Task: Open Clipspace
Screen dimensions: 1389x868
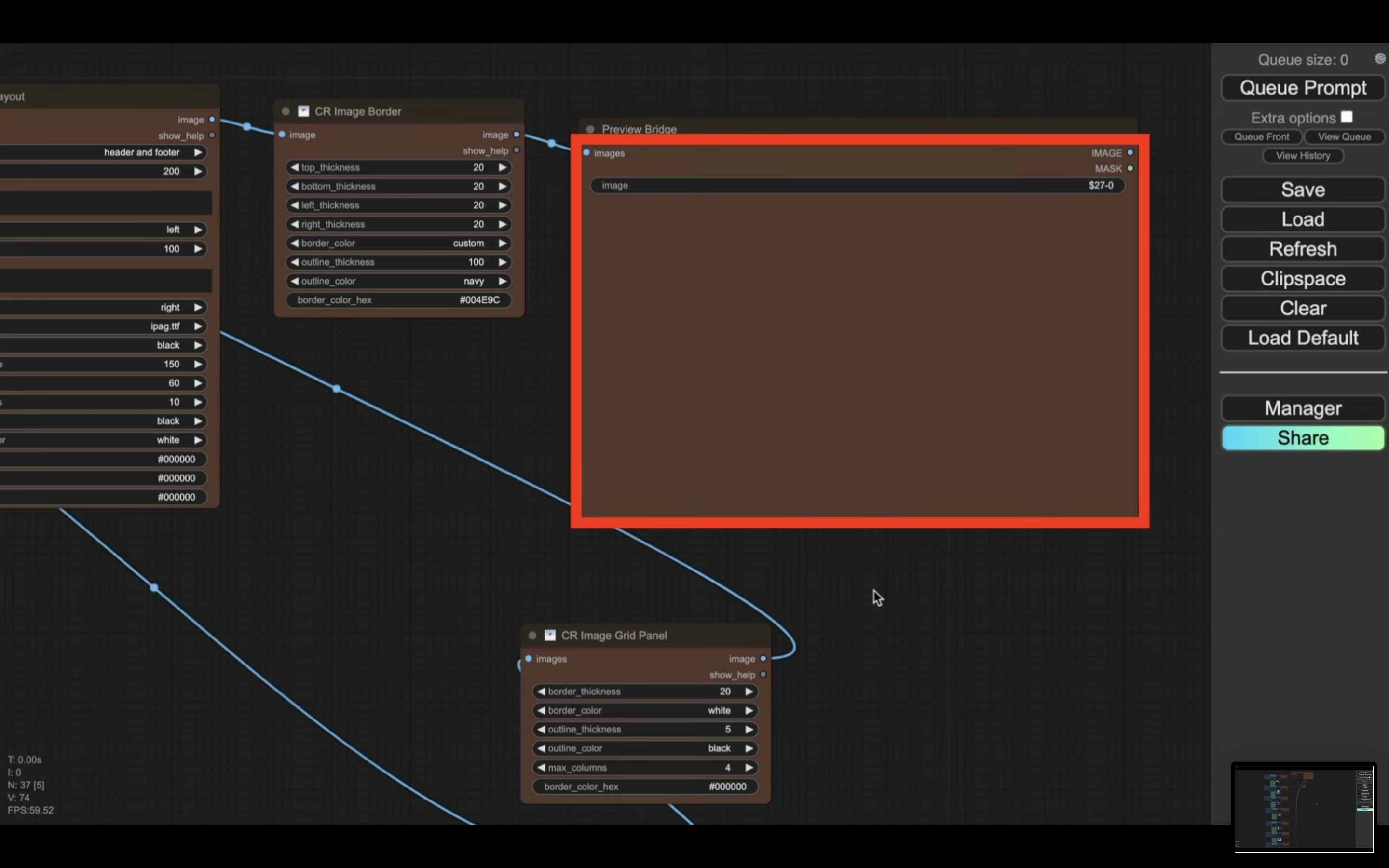Action: [1303, 278]
